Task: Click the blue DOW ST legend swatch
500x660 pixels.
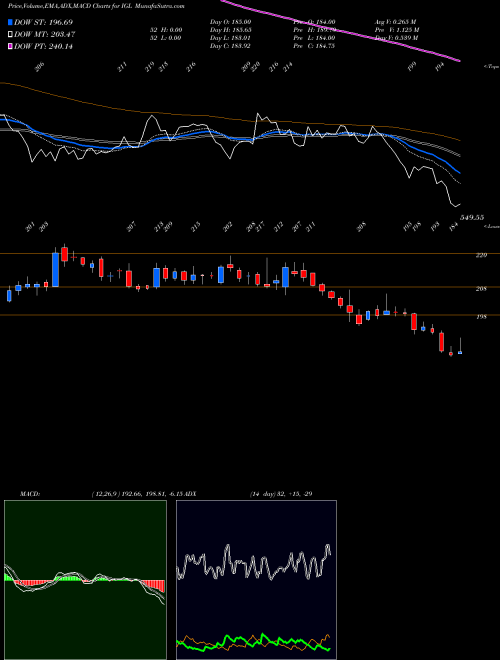Action: point(10,22)
